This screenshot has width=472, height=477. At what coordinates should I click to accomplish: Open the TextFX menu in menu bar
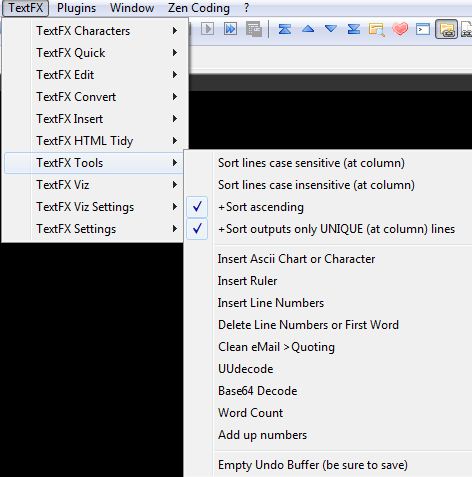[x=26, y=8]
